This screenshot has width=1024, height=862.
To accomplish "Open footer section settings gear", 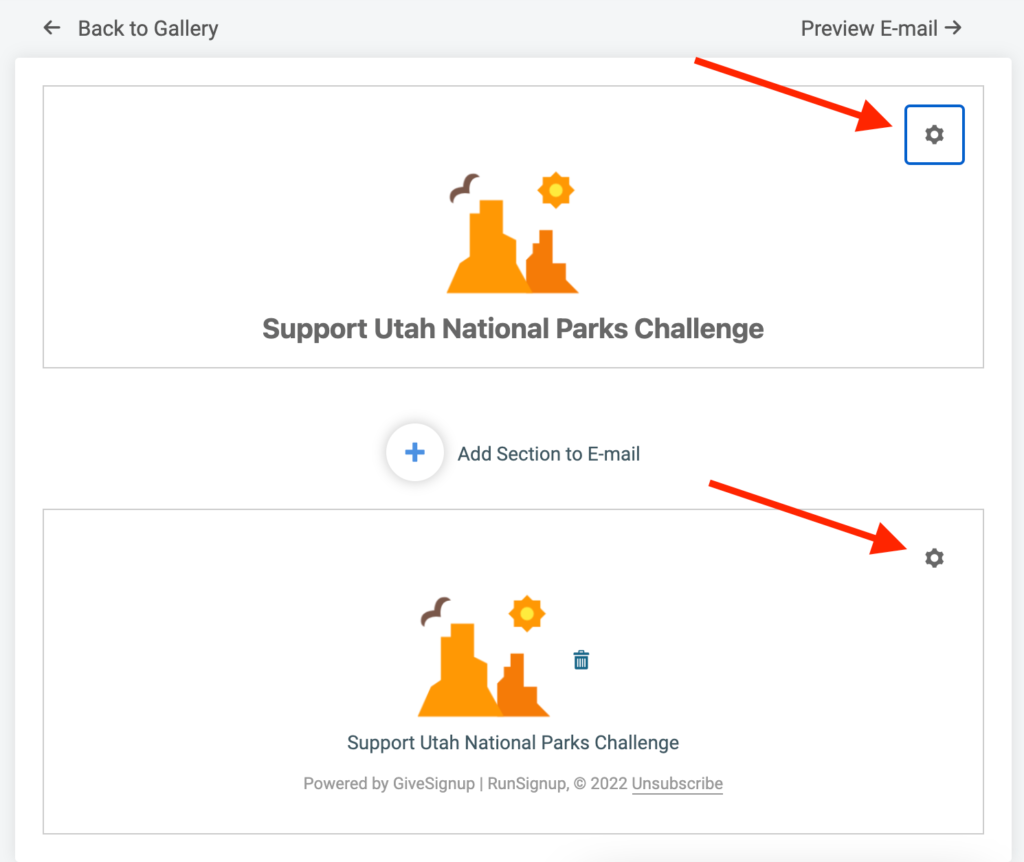I will coord(934,558).
